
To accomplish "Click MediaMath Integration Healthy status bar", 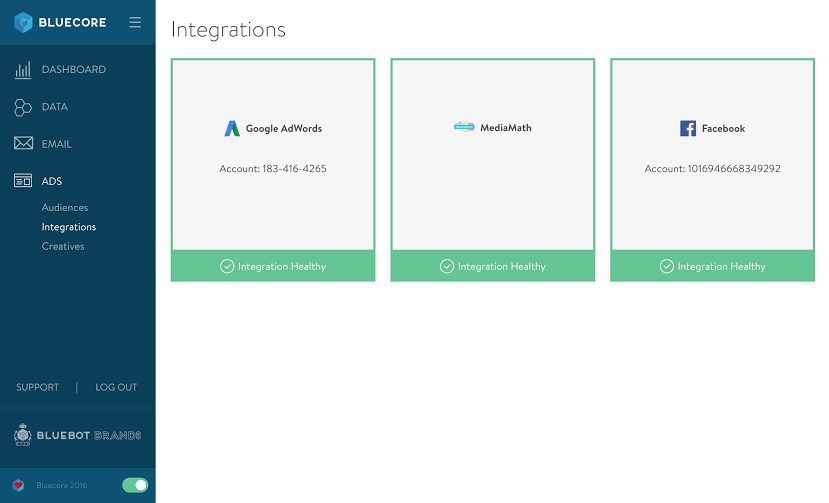I will (493, 266).
